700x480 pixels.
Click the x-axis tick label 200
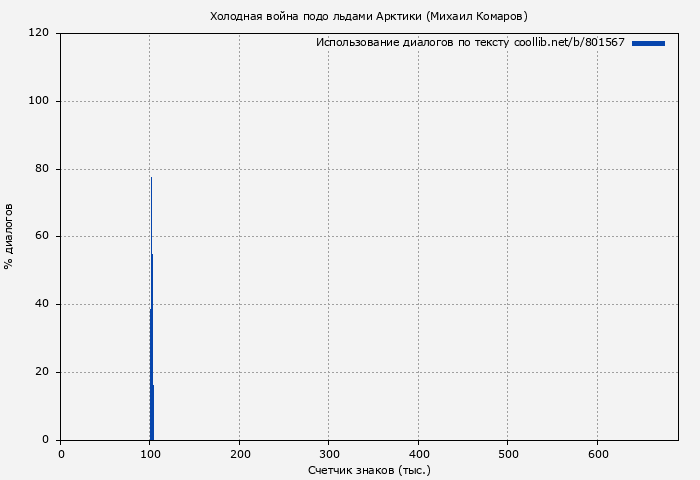239,454
